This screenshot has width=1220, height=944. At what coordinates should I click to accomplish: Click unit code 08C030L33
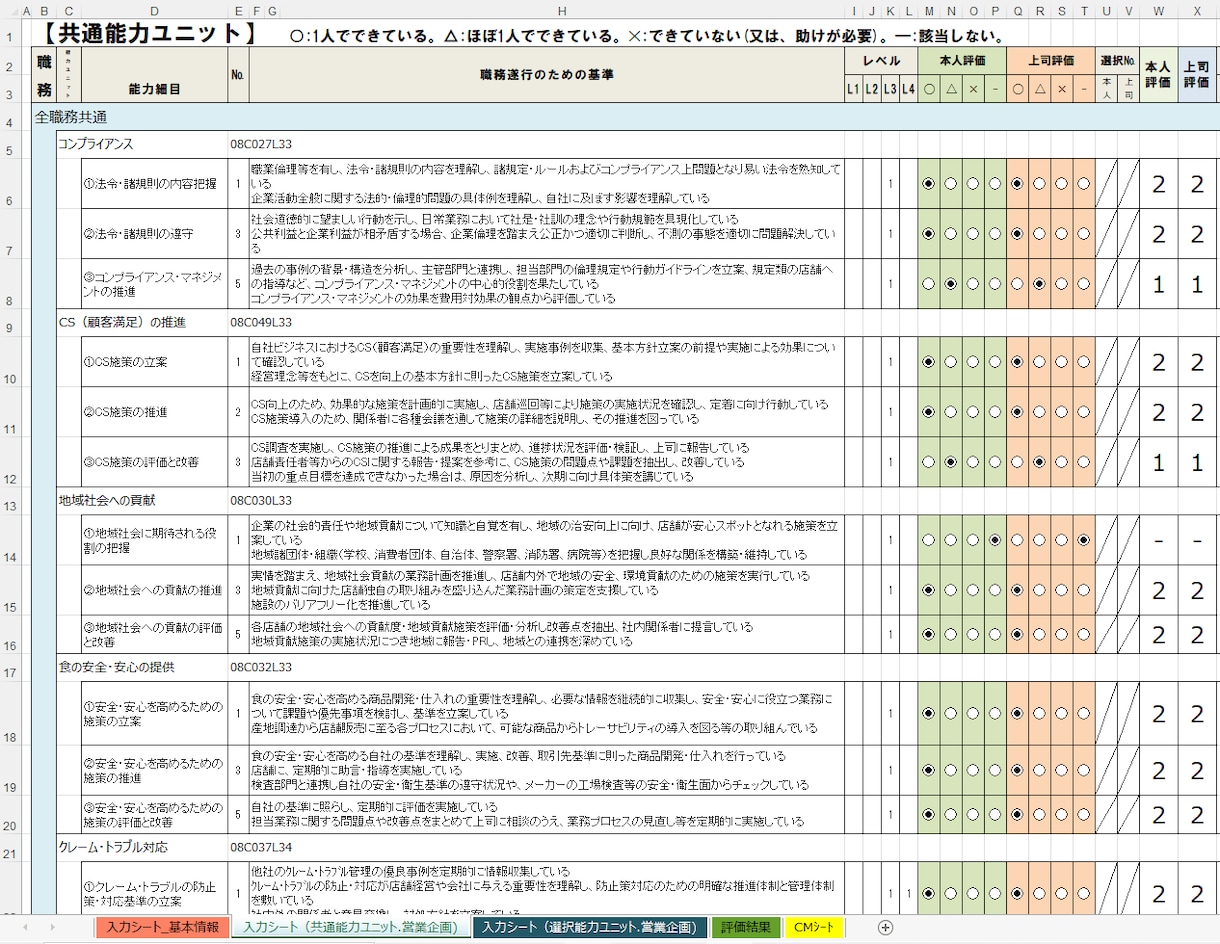(262, 500)
